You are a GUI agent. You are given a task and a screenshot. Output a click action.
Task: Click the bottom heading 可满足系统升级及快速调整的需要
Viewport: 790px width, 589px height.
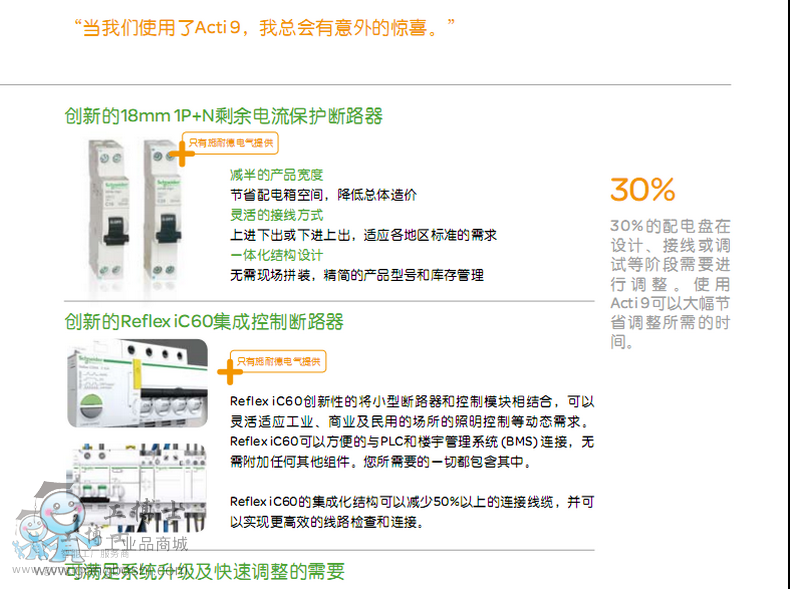(204, 571)
